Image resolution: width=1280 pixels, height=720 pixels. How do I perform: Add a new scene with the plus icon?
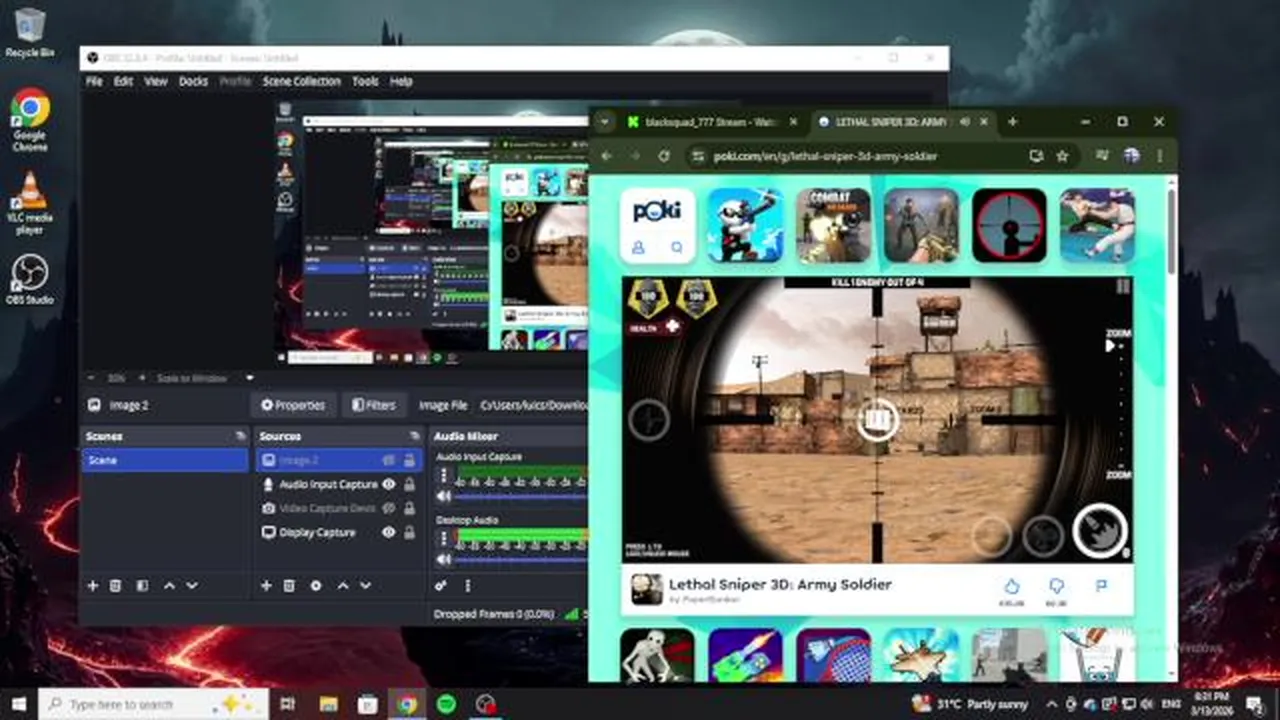(x=92, y=585)
